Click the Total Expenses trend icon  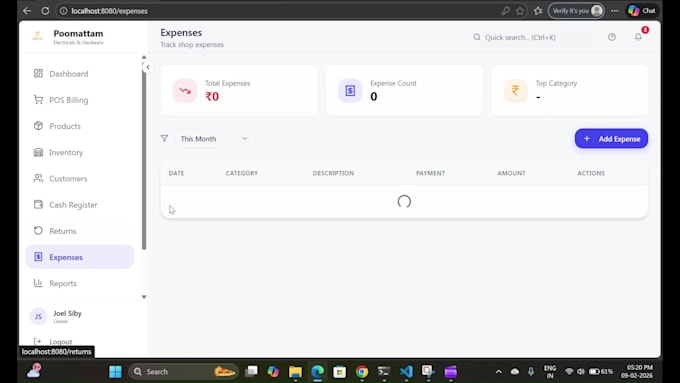click(x=185, y=91)
